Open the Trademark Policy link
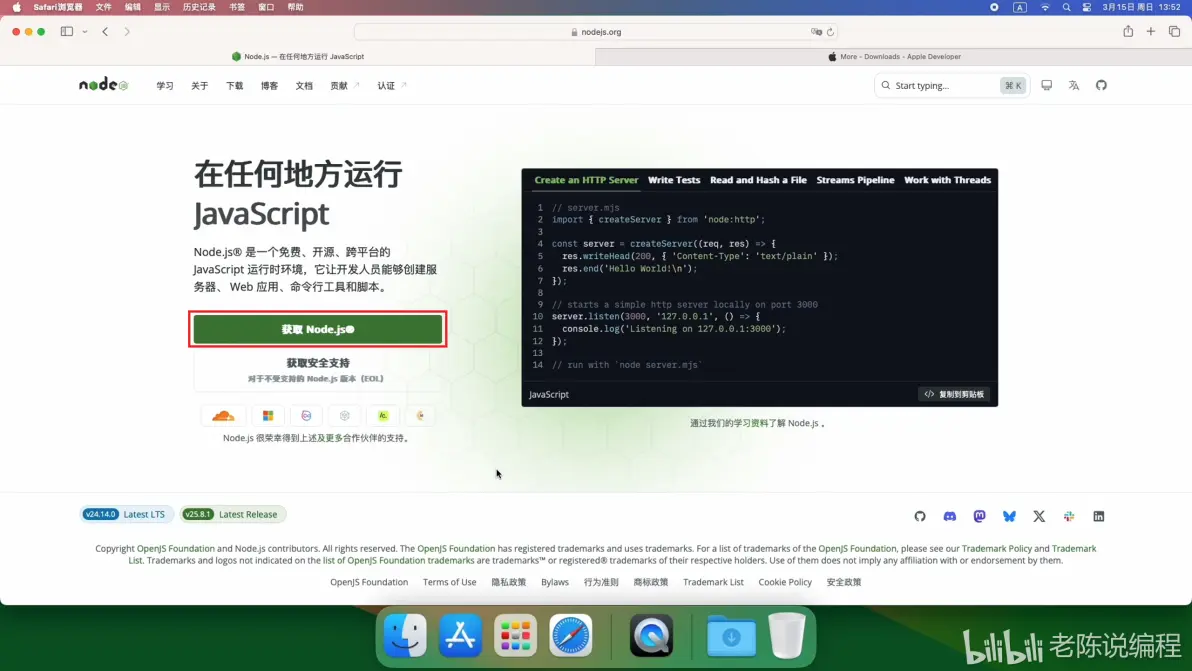 point(997,549)
